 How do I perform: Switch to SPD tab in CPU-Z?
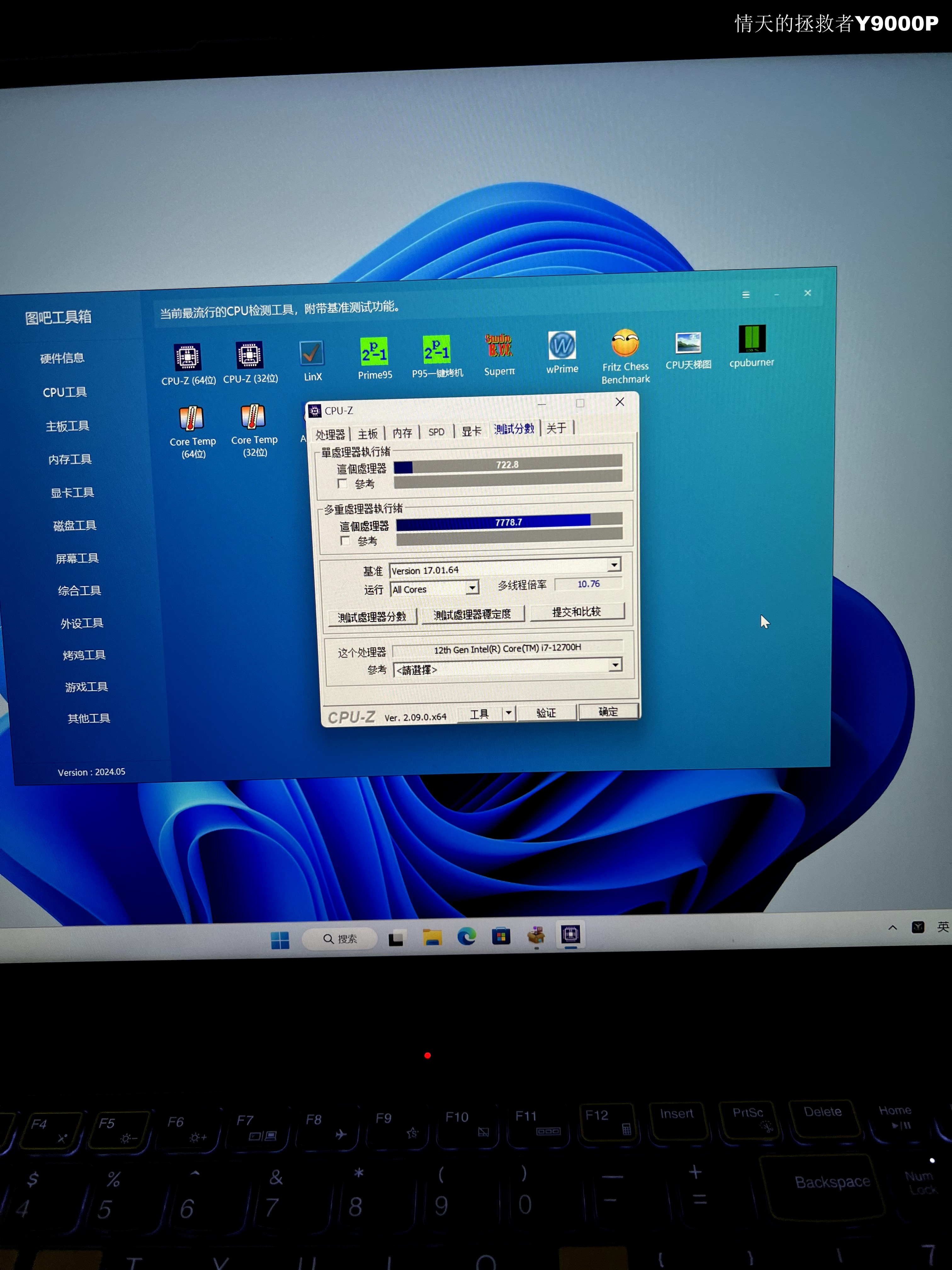point(437,431)
